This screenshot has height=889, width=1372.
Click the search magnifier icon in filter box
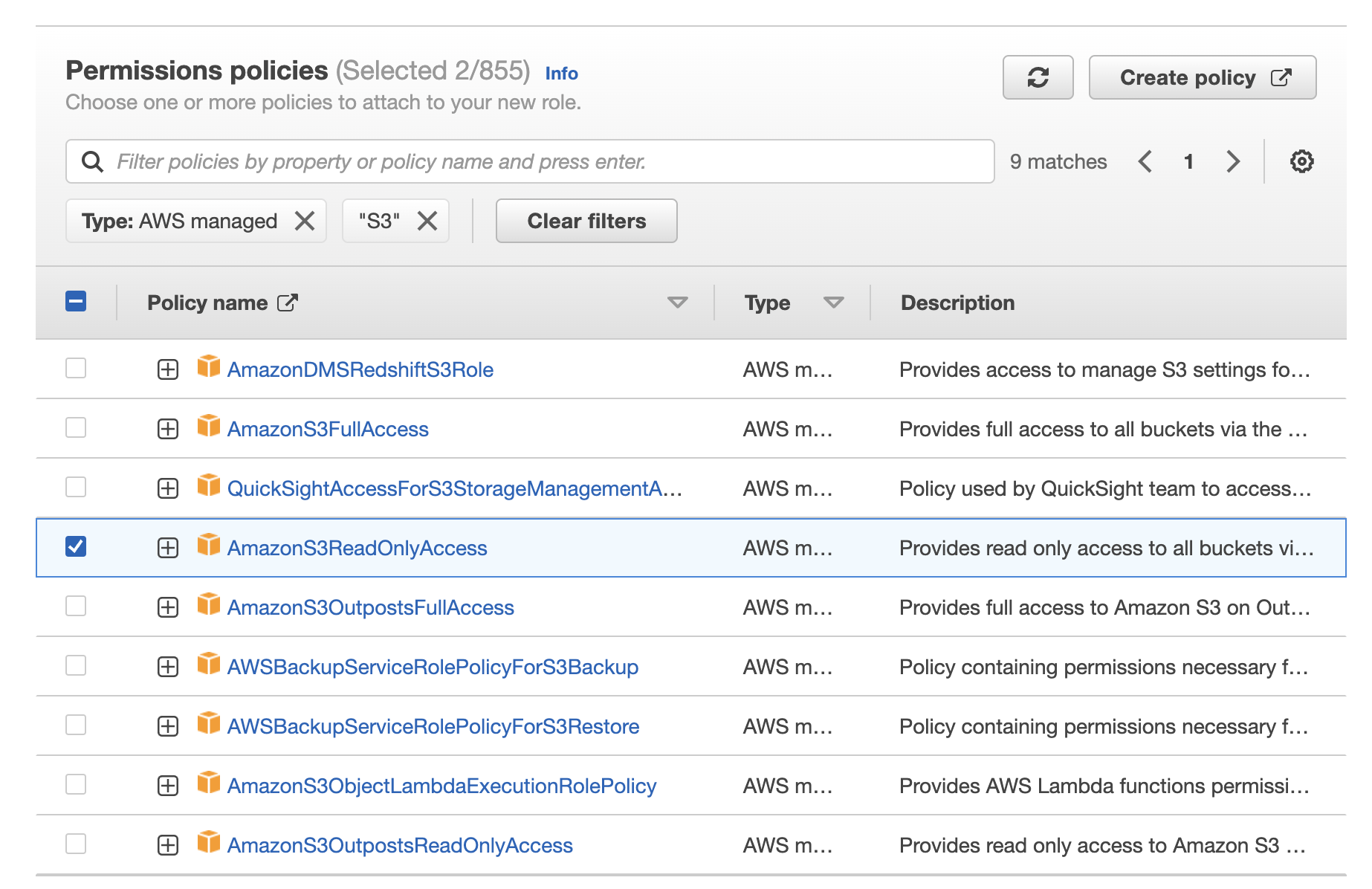(92, 161)
